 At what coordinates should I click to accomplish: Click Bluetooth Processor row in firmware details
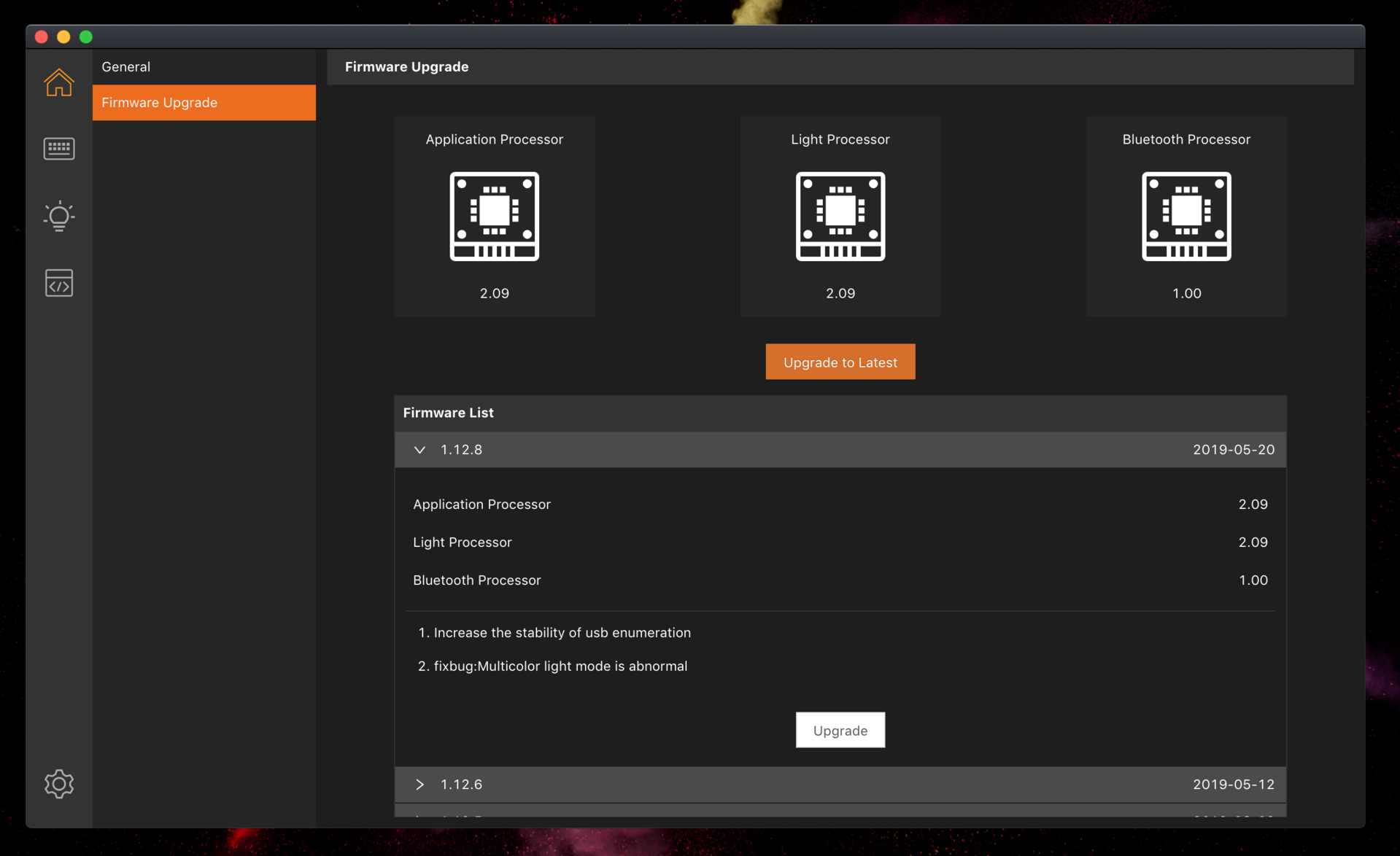[840, 580]
